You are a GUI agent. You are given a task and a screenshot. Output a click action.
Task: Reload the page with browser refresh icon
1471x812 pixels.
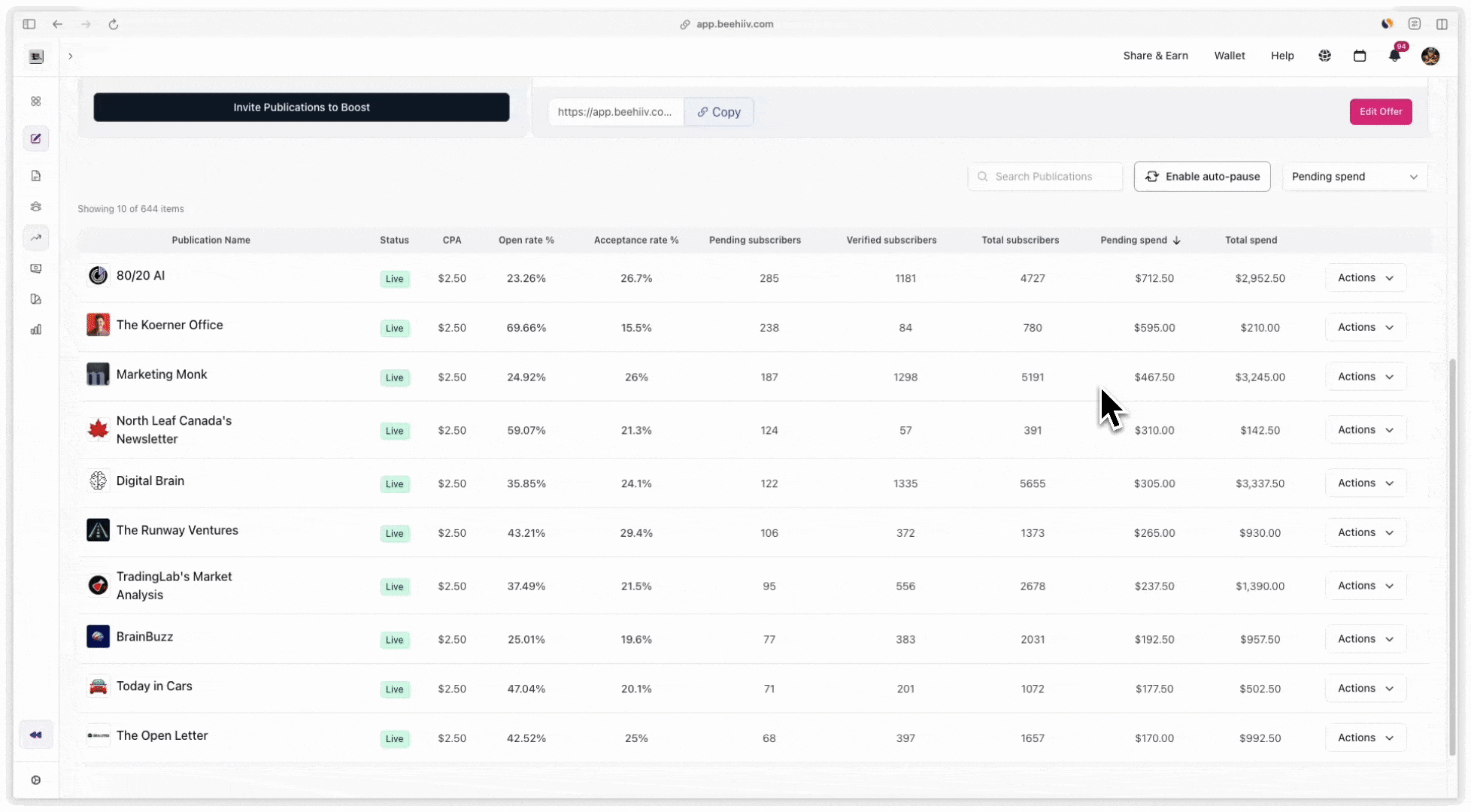click(x=114, y=24)
